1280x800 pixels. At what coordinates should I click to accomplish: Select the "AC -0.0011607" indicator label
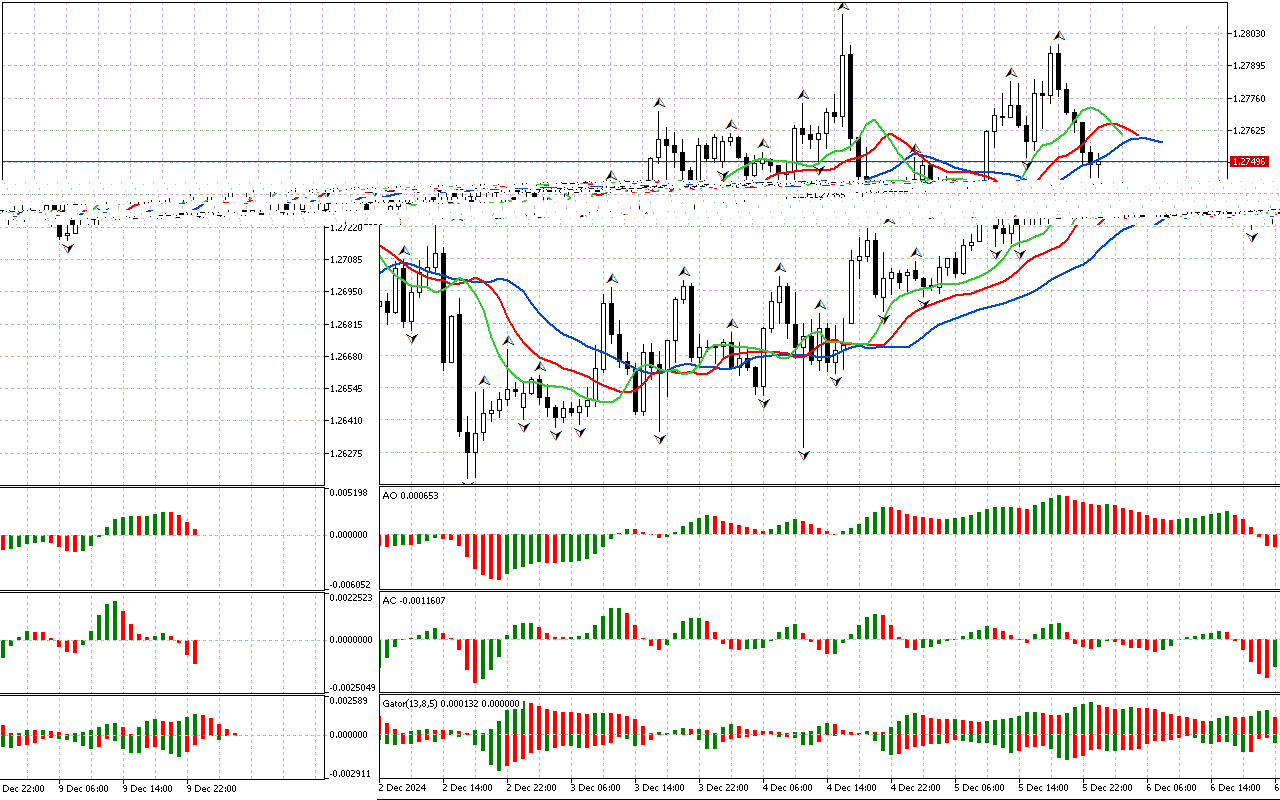pos(415,600)
